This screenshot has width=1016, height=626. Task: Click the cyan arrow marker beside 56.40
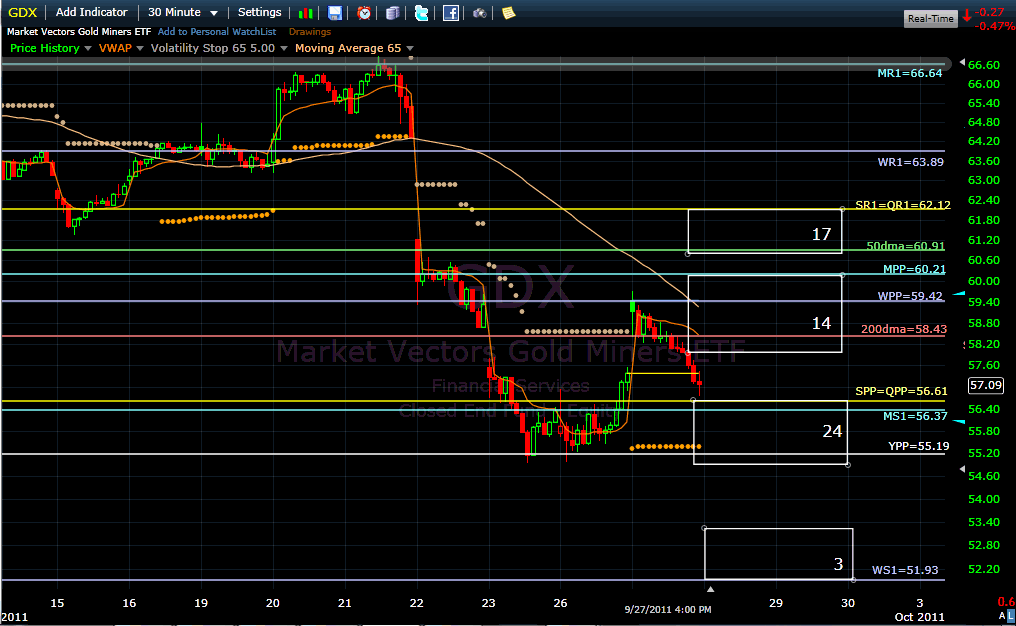(x=958, y=421)
